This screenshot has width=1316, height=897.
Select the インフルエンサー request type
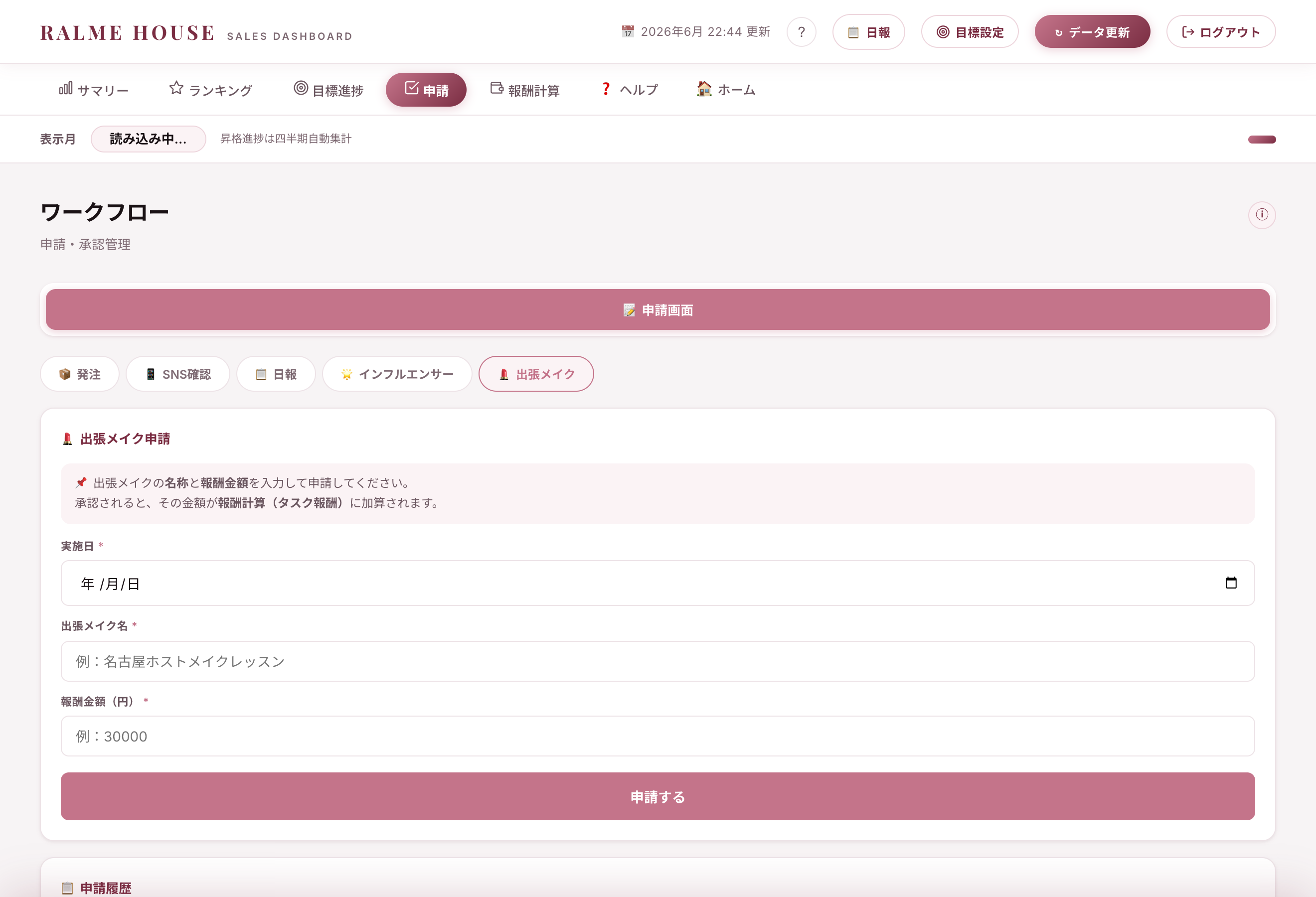397,374
